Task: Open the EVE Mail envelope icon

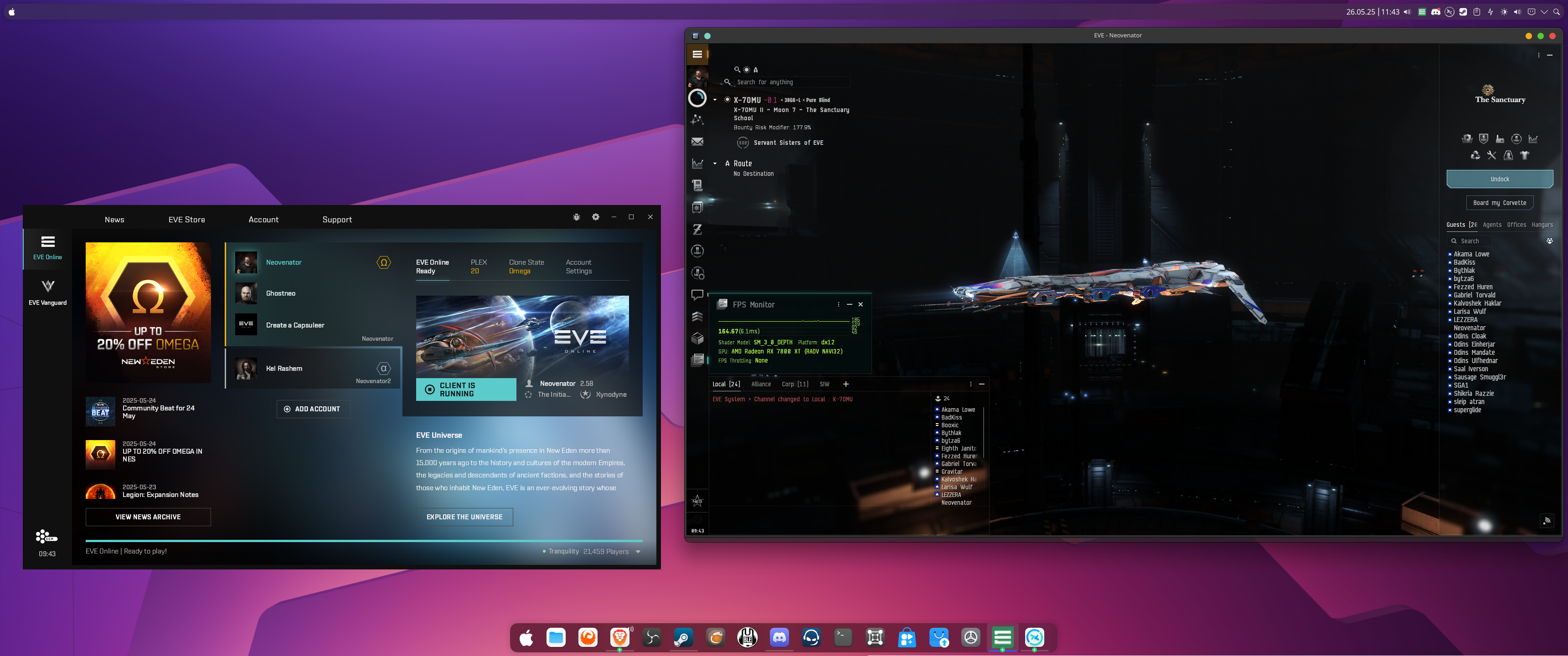Action: (697, 142)
